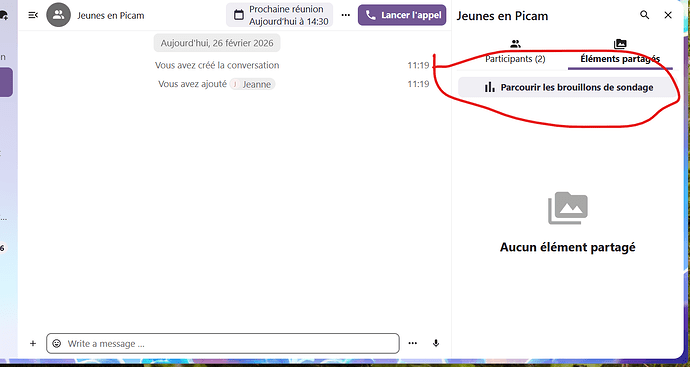Image resolution: width=690 pixels, height=367 pixels.
Task: Open the conversation actions three-dot menu
Action: 346,15
